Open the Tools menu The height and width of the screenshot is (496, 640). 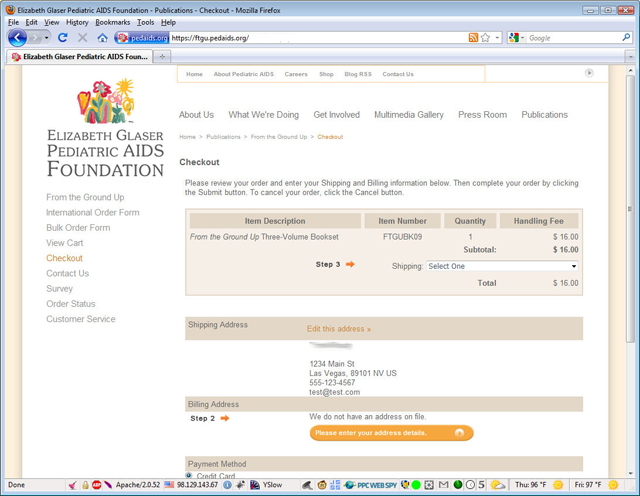tap(145, 22)
